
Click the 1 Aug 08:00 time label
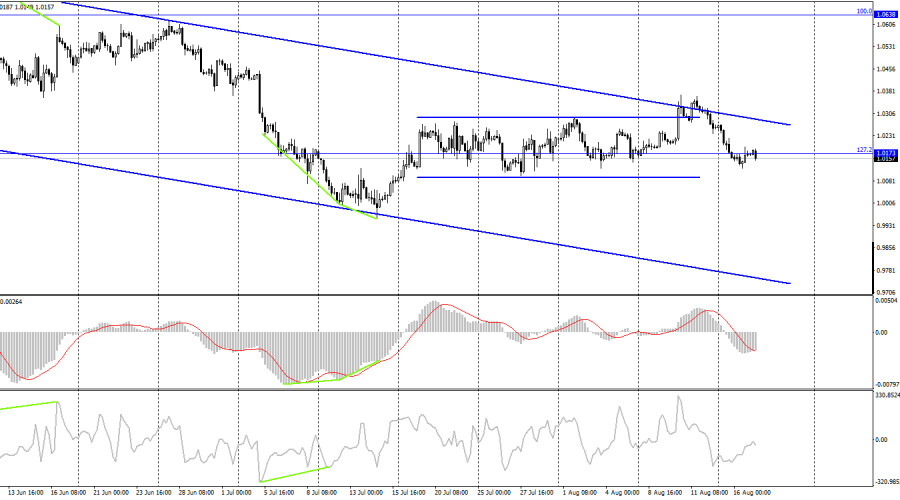579,493
